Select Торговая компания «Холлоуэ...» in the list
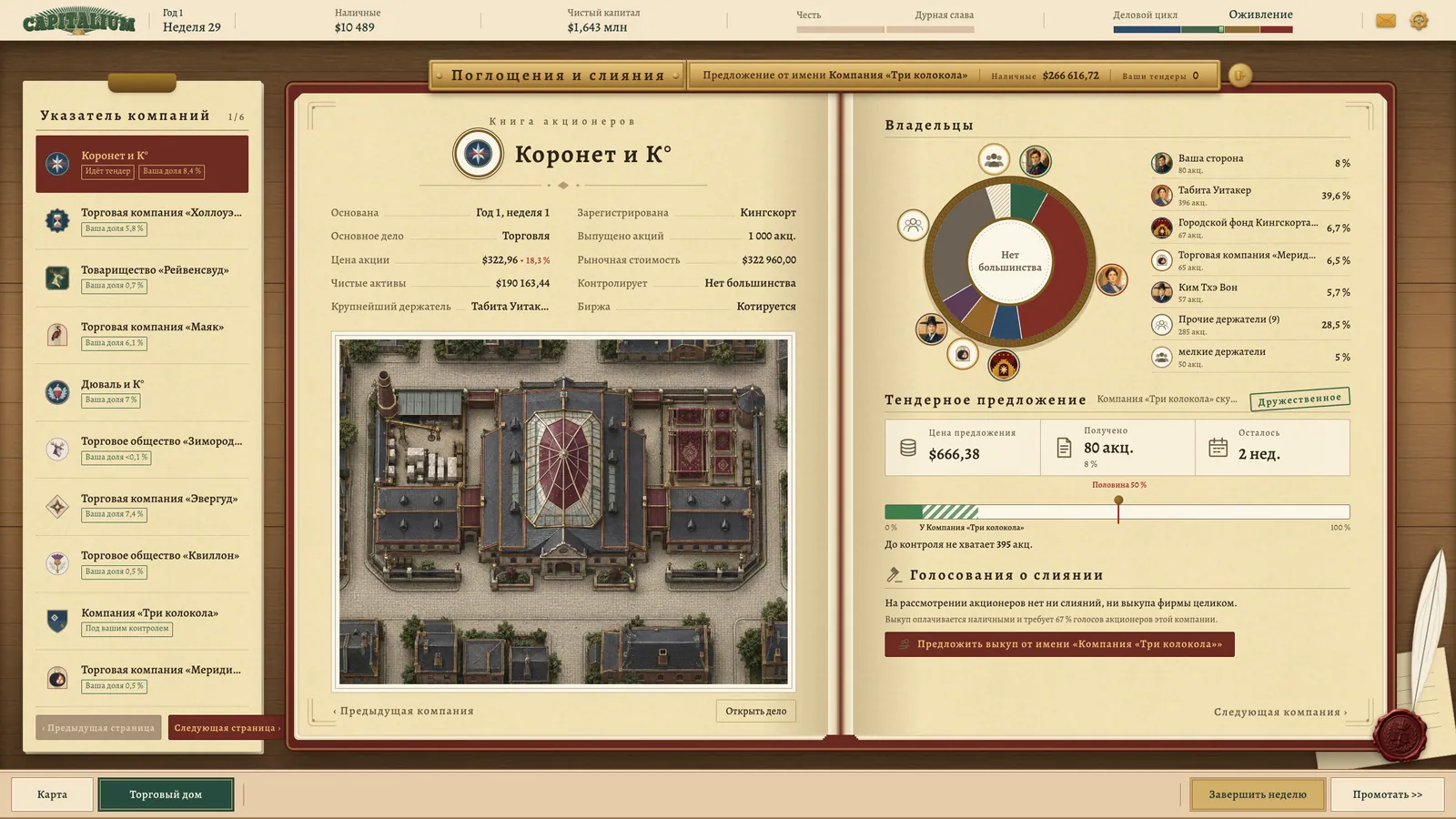1456x819 pixels. click(142, 220)
